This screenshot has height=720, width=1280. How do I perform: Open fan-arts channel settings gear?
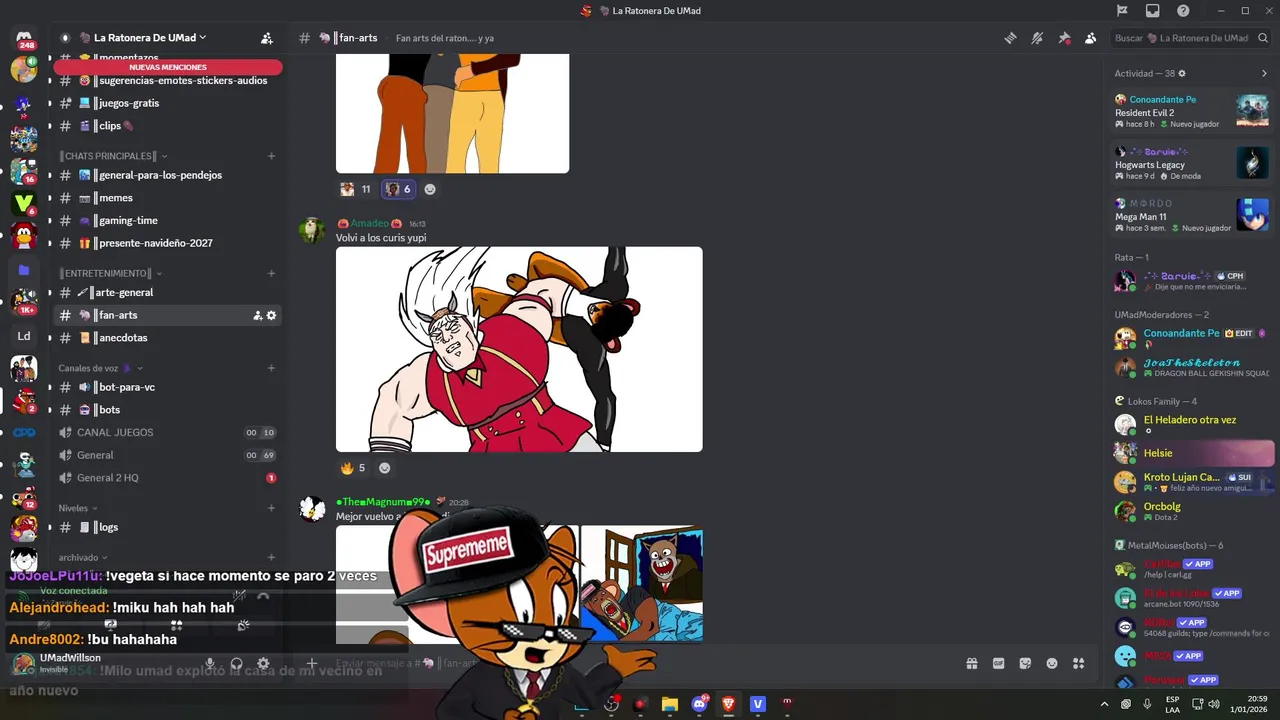coord(271,315)
